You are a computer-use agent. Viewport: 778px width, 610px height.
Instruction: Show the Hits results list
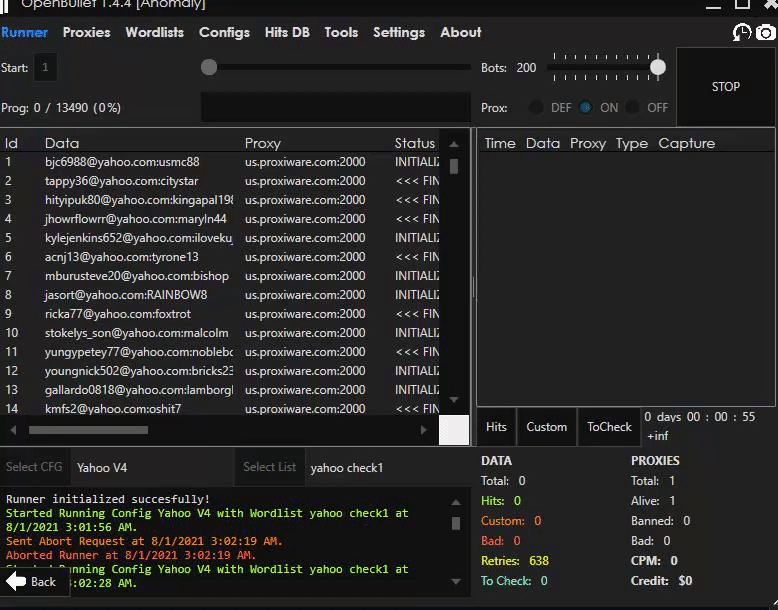point(496,427)
